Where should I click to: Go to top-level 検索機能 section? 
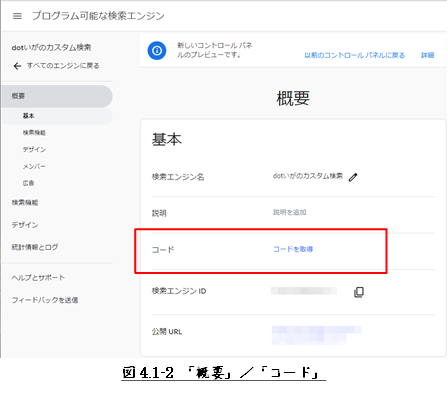pos(25,202)
